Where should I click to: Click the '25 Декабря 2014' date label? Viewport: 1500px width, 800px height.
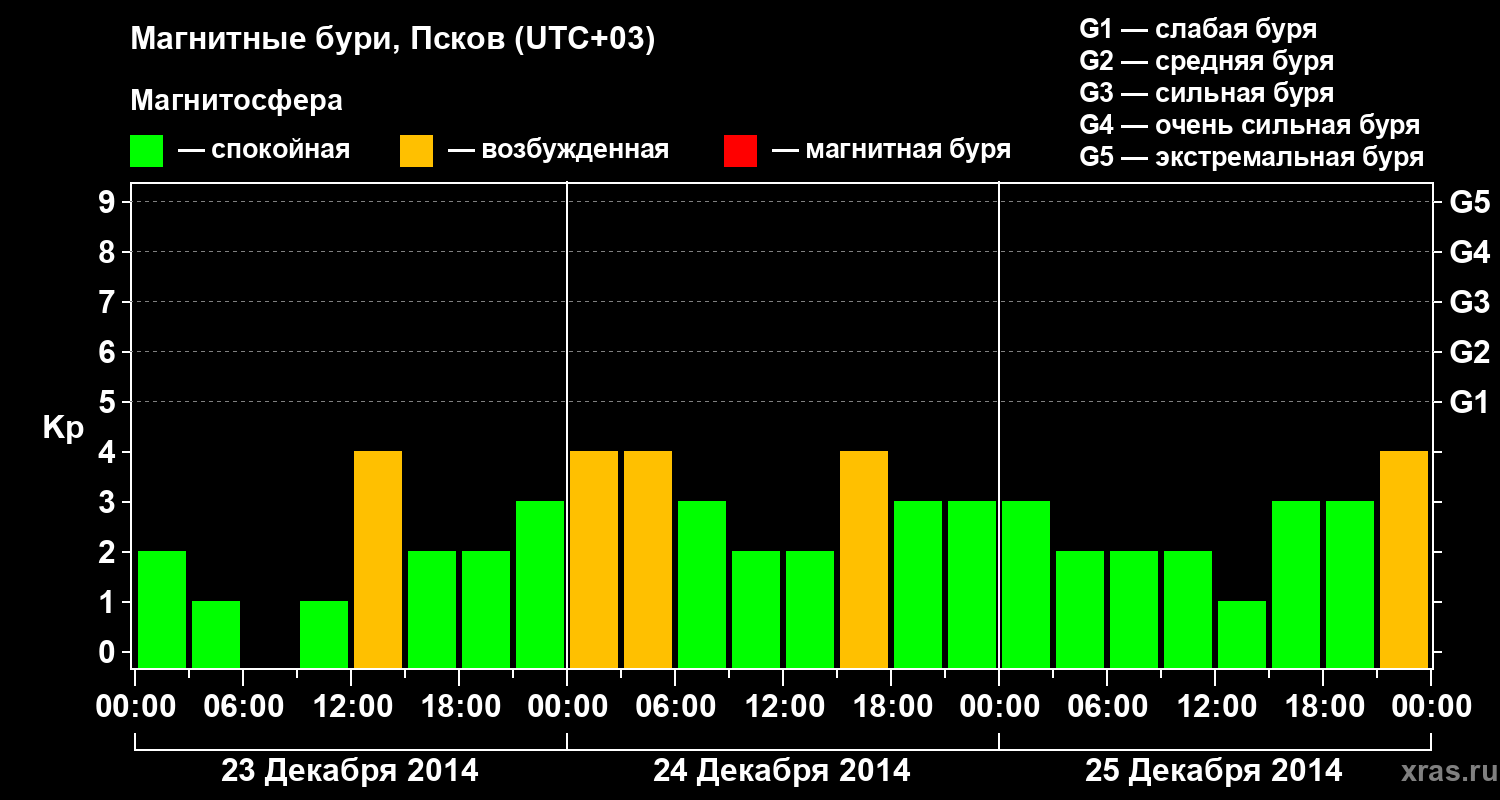pyautogui.click(x=1214, y=771)
